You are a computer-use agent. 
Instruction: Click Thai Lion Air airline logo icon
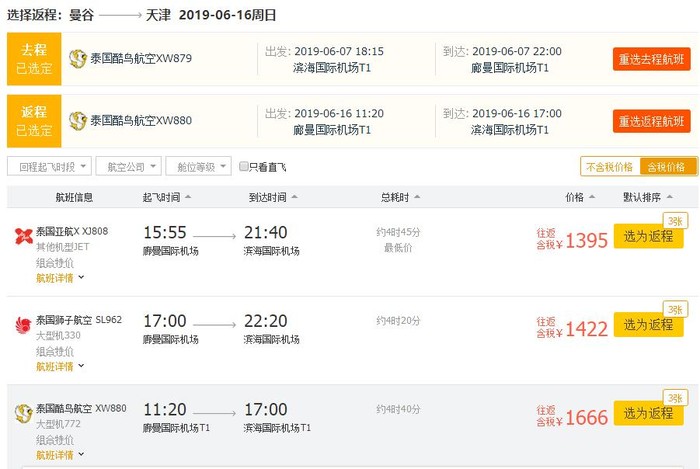pos(23,326)
